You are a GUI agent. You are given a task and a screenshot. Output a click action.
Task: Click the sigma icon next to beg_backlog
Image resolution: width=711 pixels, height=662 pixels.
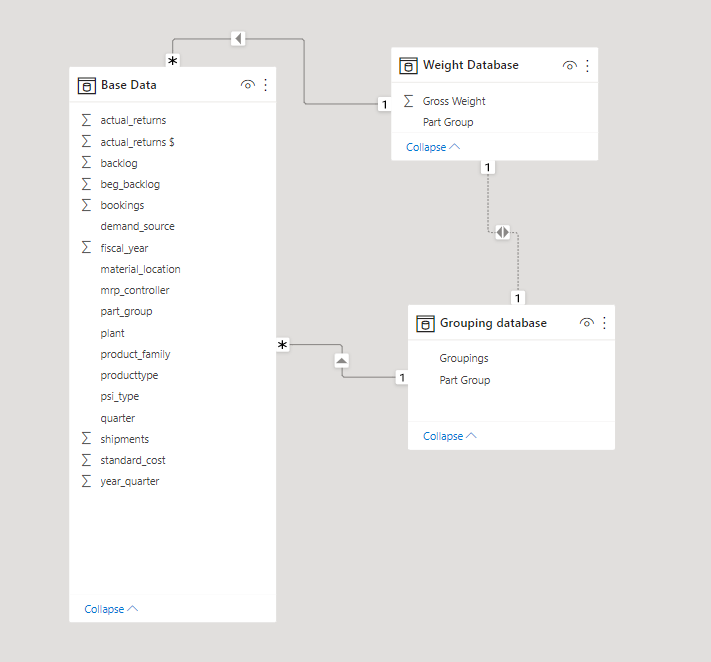[86, 184]
